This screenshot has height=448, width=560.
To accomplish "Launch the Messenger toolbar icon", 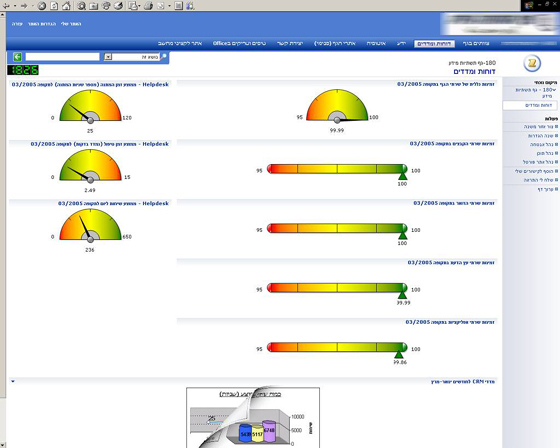I will click(190, 6).
